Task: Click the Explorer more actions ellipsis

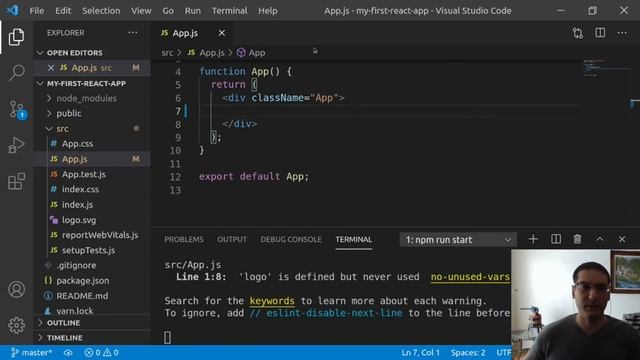Action: click(133, 33)
